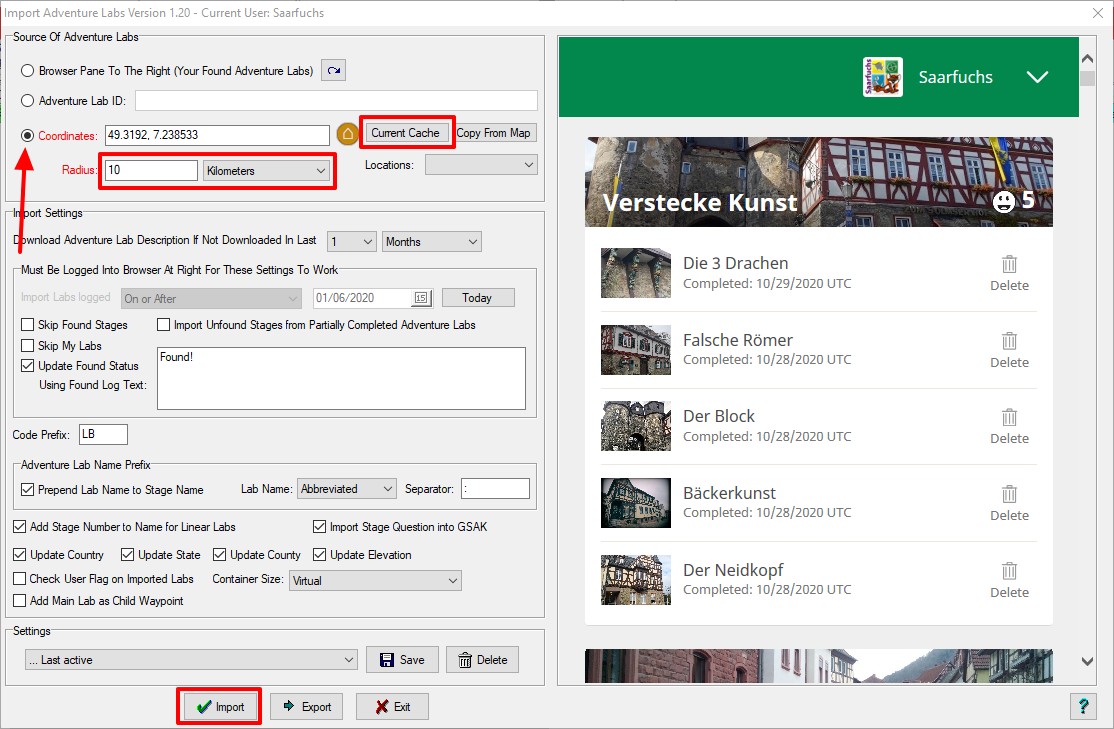Image resolution: width=1114 pixels, height=729 pixels.
Task: Click the browser pane scroll down arrow
Action: (x=1087, y=662)
